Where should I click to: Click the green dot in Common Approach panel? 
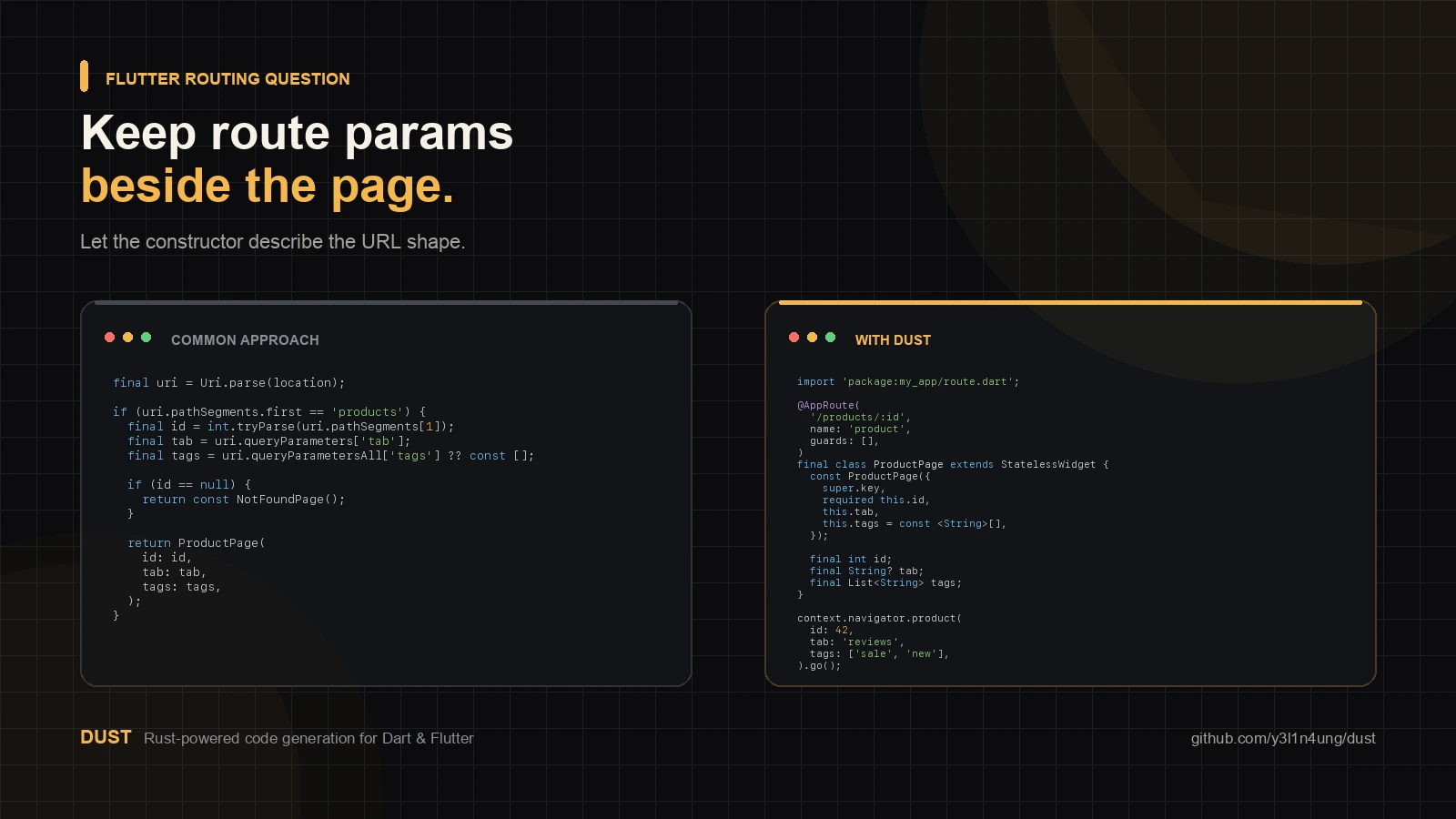146,338
